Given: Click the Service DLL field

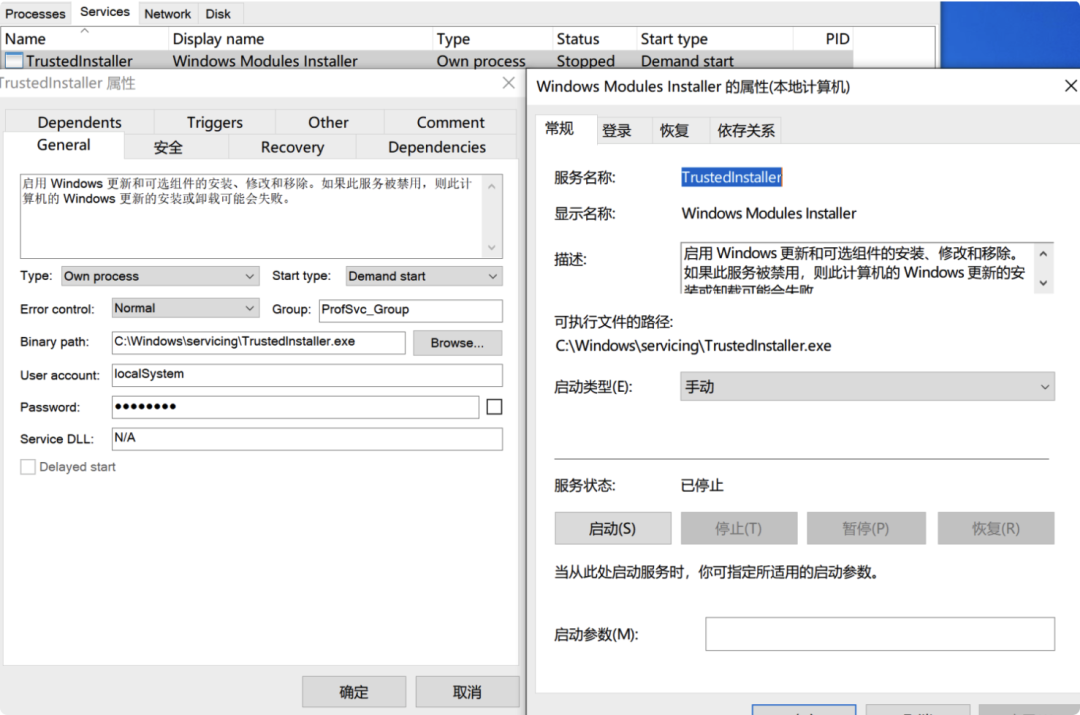Looking at the screenshot, I should coord(307,439).
